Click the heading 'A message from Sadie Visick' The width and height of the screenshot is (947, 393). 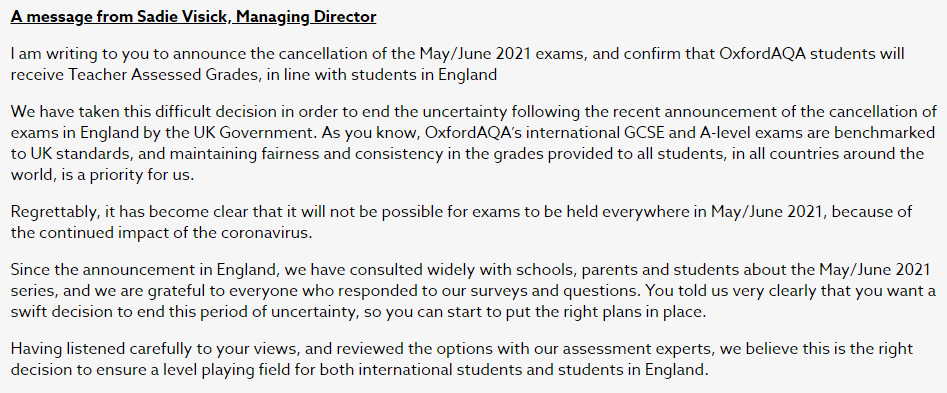pos(120,17)
